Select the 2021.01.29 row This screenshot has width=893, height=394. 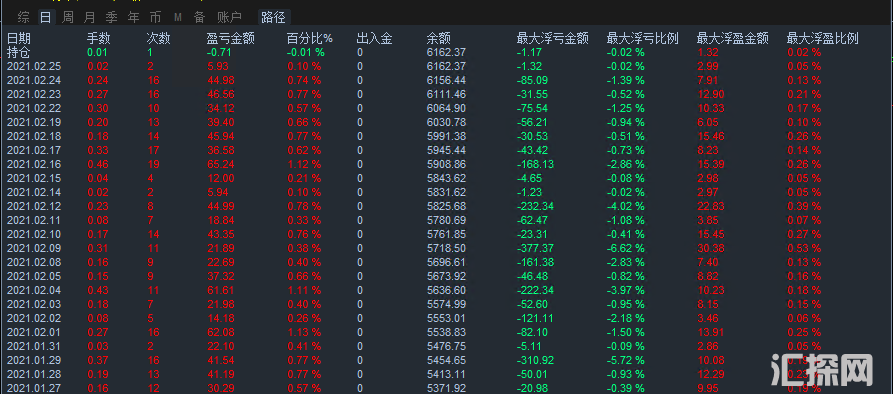tap(446, 360)
